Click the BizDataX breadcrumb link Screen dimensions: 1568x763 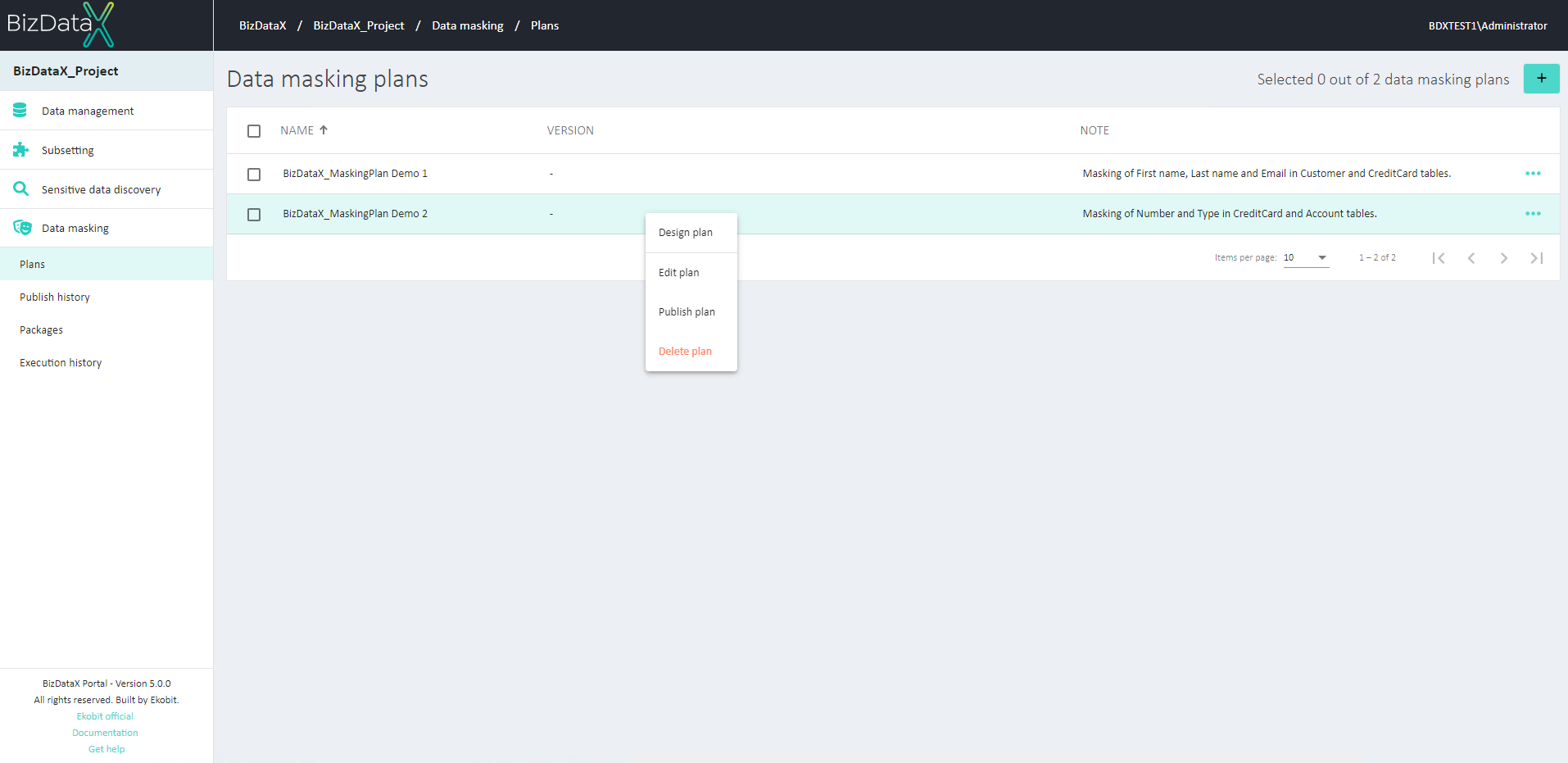[262, 25]
